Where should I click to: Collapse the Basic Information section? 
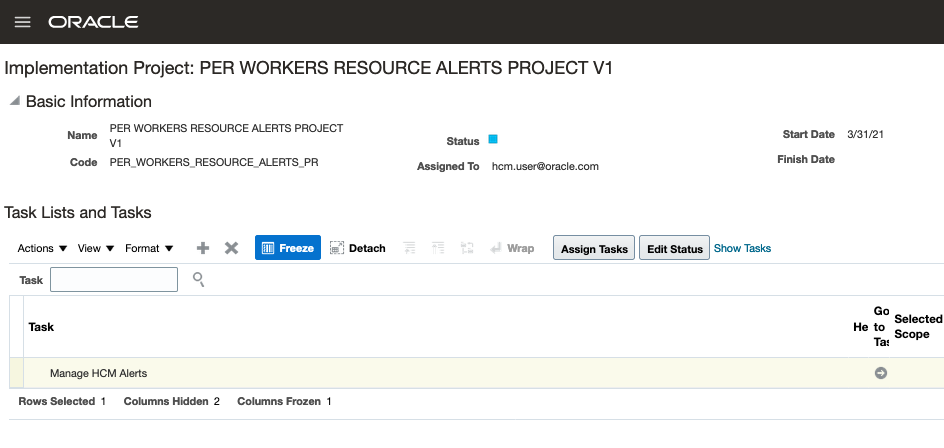click(15, 101)
